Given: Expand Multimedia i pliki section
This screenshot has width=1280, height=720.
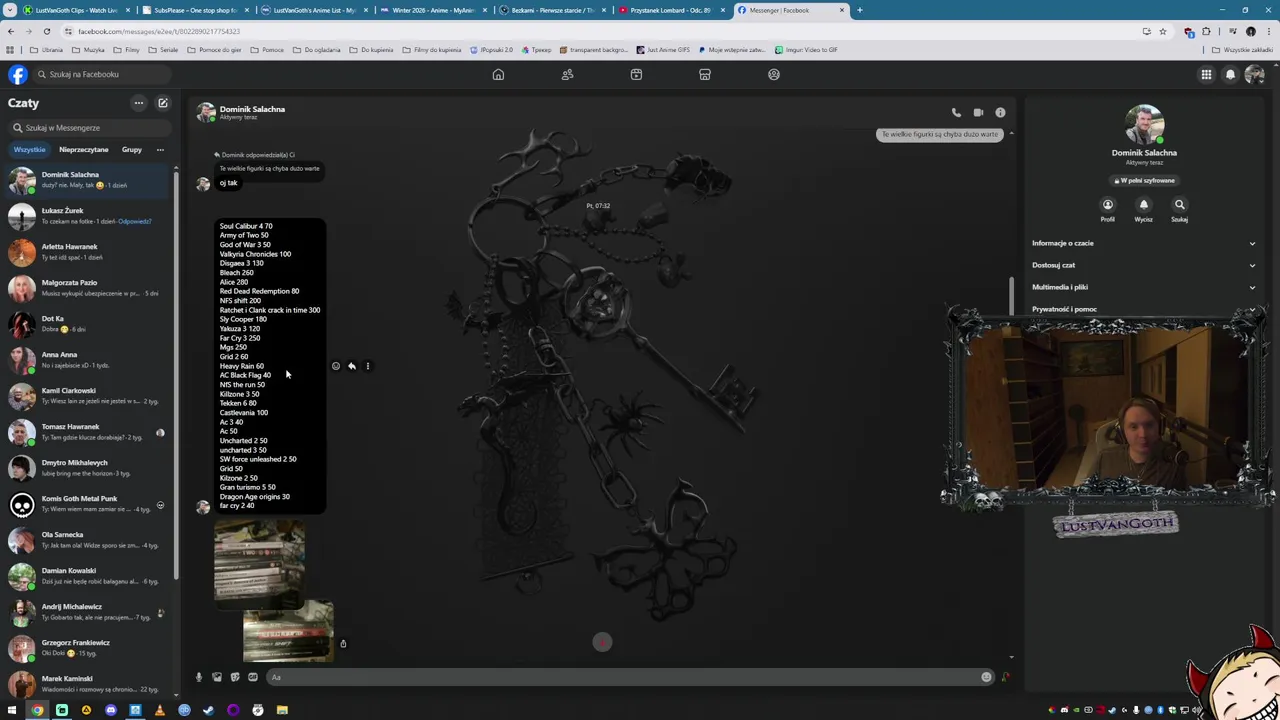Looking at the screenshot, I should pos(1143,287).
